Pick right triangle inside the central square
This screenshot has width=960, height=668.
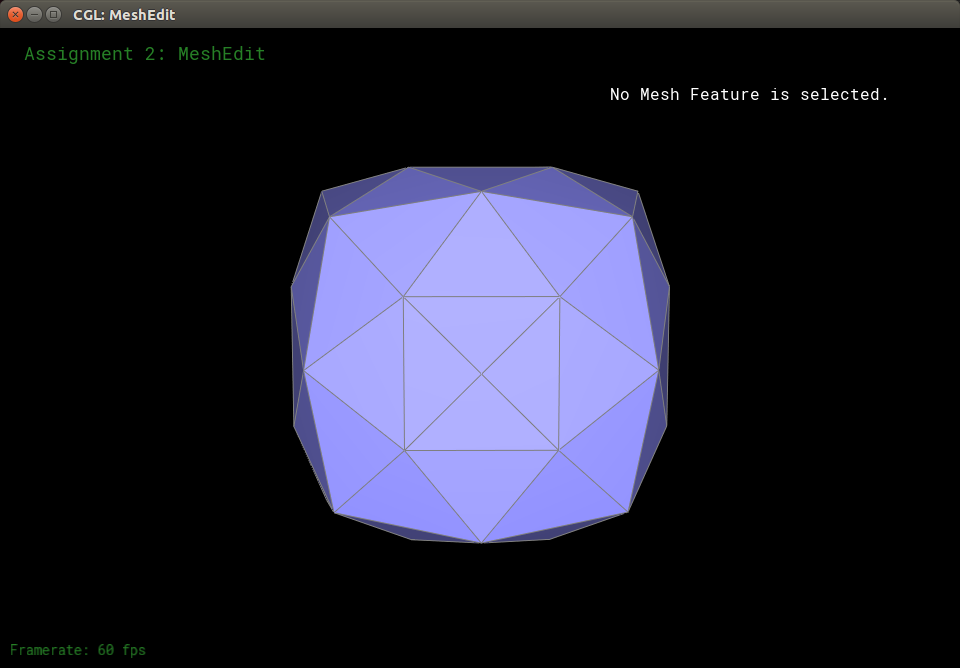click(x=534, y=373)
